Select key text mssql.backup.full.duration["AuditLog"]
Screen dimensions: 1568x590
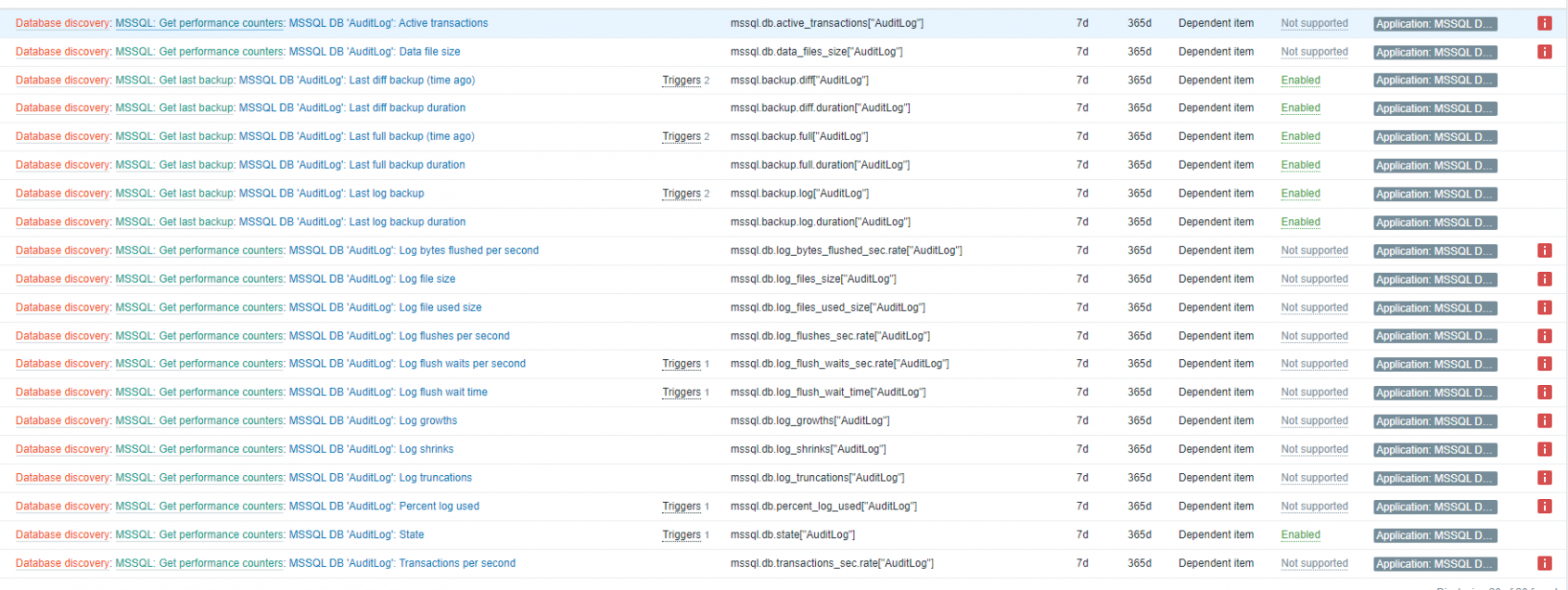[x=820, y=165]
